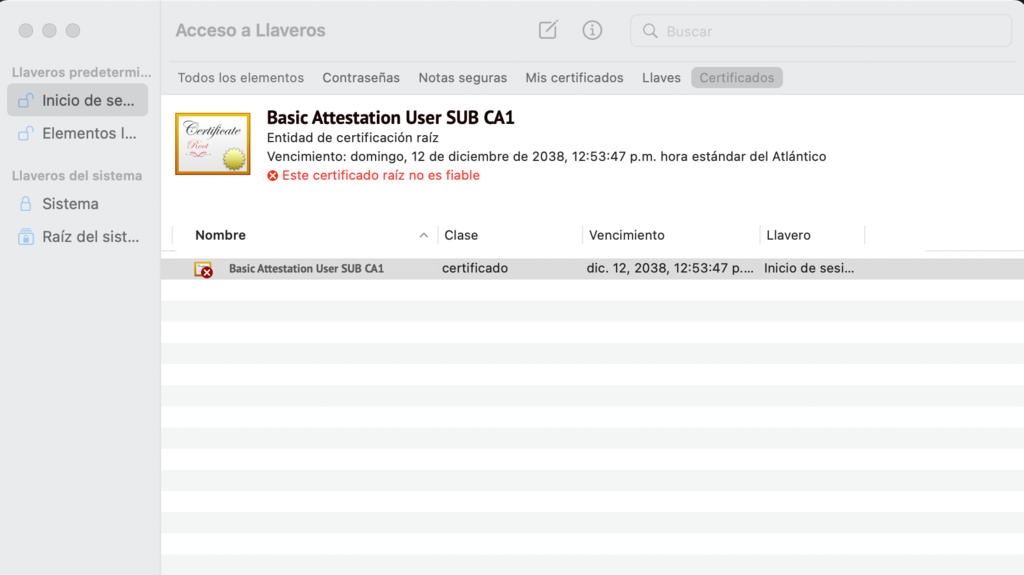Click the large Certificate Root thumbnail
This screenshot has height=575, width=1024.
(x=213, y=144)
